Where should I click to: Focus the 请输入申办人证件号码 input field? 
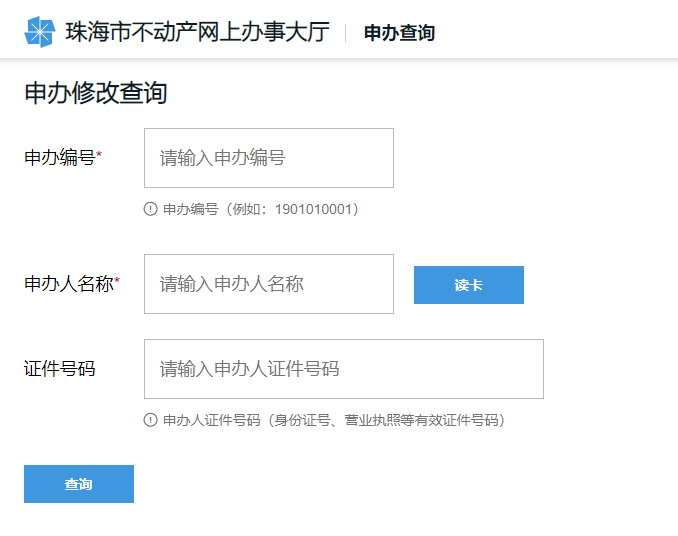[343, 369]
